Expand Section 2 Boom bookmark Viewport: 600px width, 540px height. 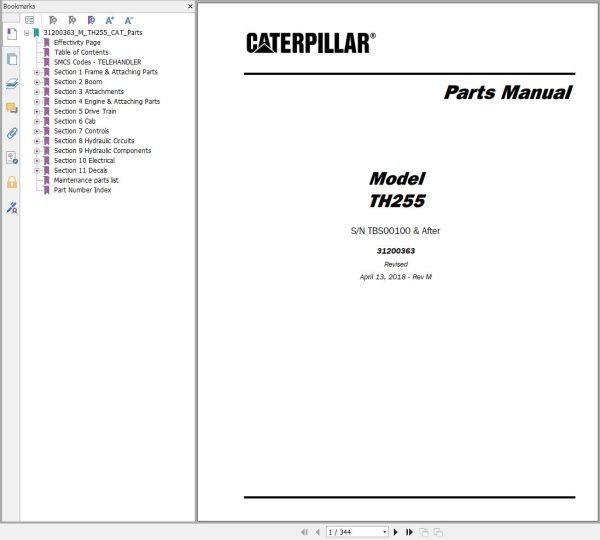tap(37, 82)
